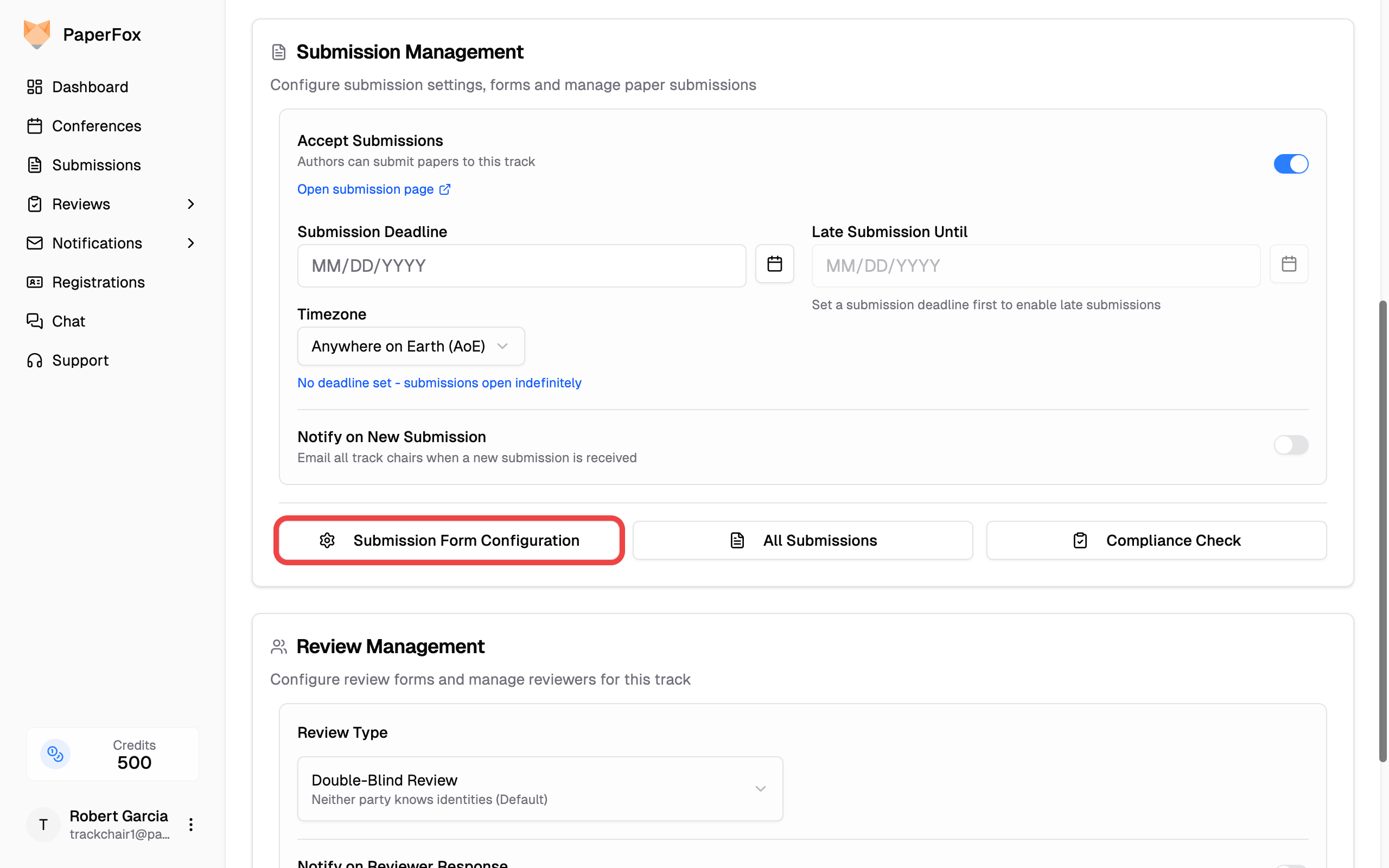Open Review Type dropdown
The image size is (1389, 868).
click(x=539, y=789)
